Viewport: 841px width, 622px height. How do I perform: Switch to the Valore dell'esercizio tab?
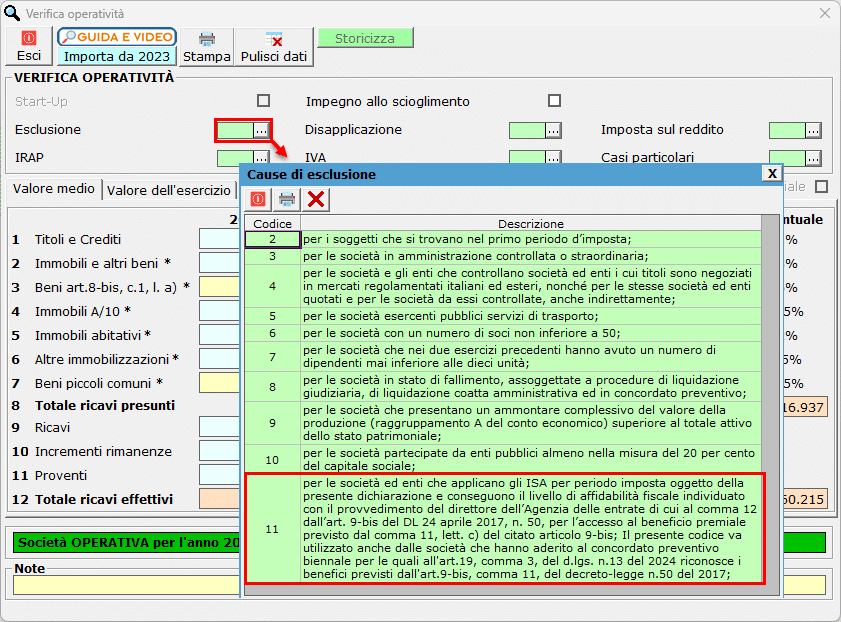[168, 190]
